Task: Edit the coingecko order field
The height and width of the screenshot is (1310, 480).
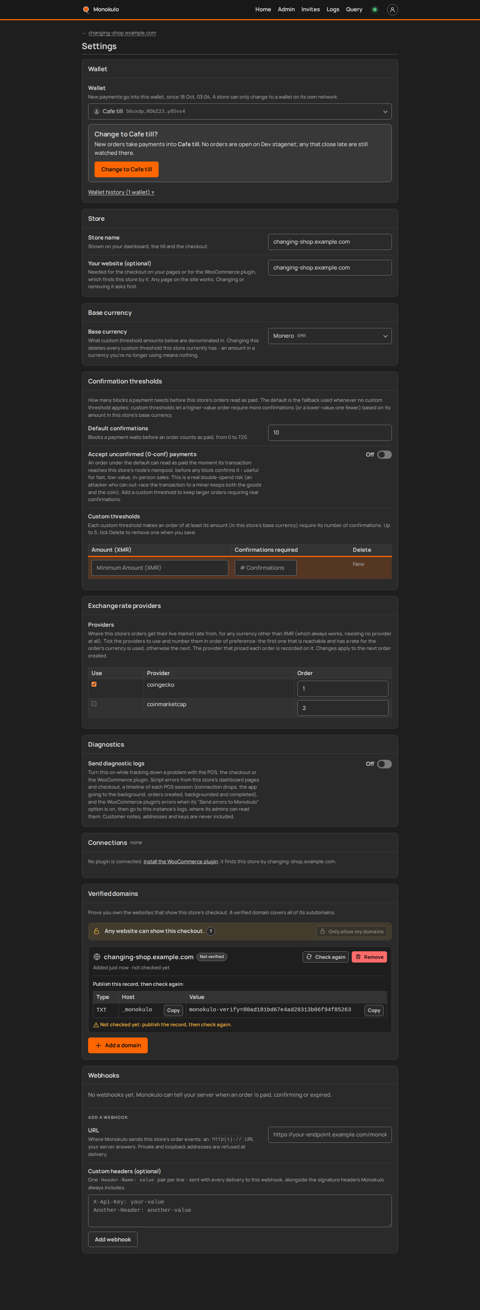Action: click(x=343, y=689)
